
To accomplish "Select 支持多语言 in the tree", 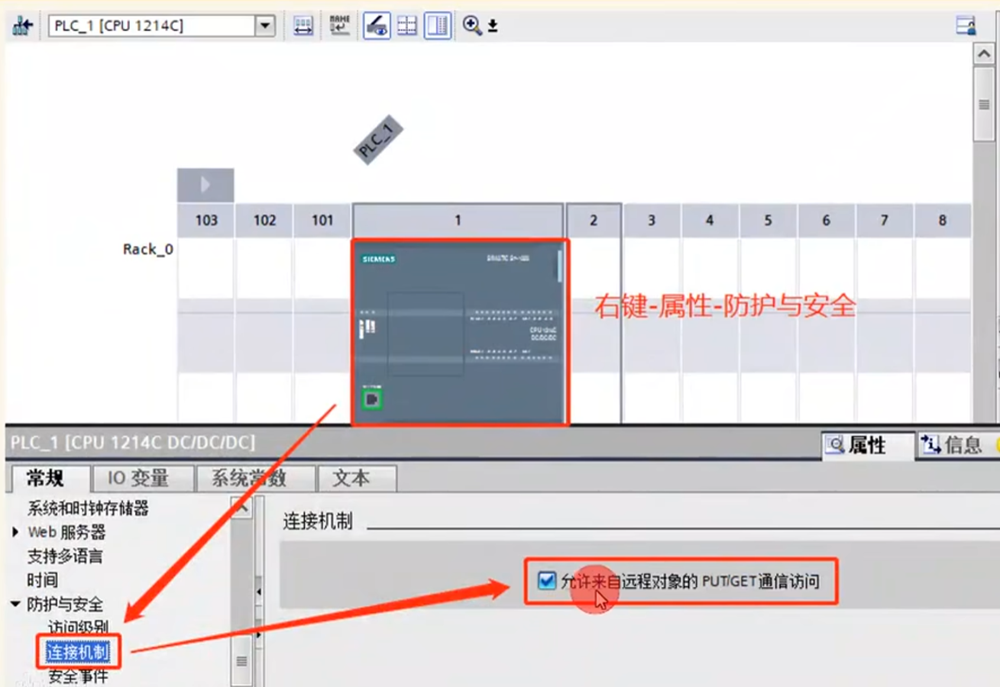I will click(64, 556).
